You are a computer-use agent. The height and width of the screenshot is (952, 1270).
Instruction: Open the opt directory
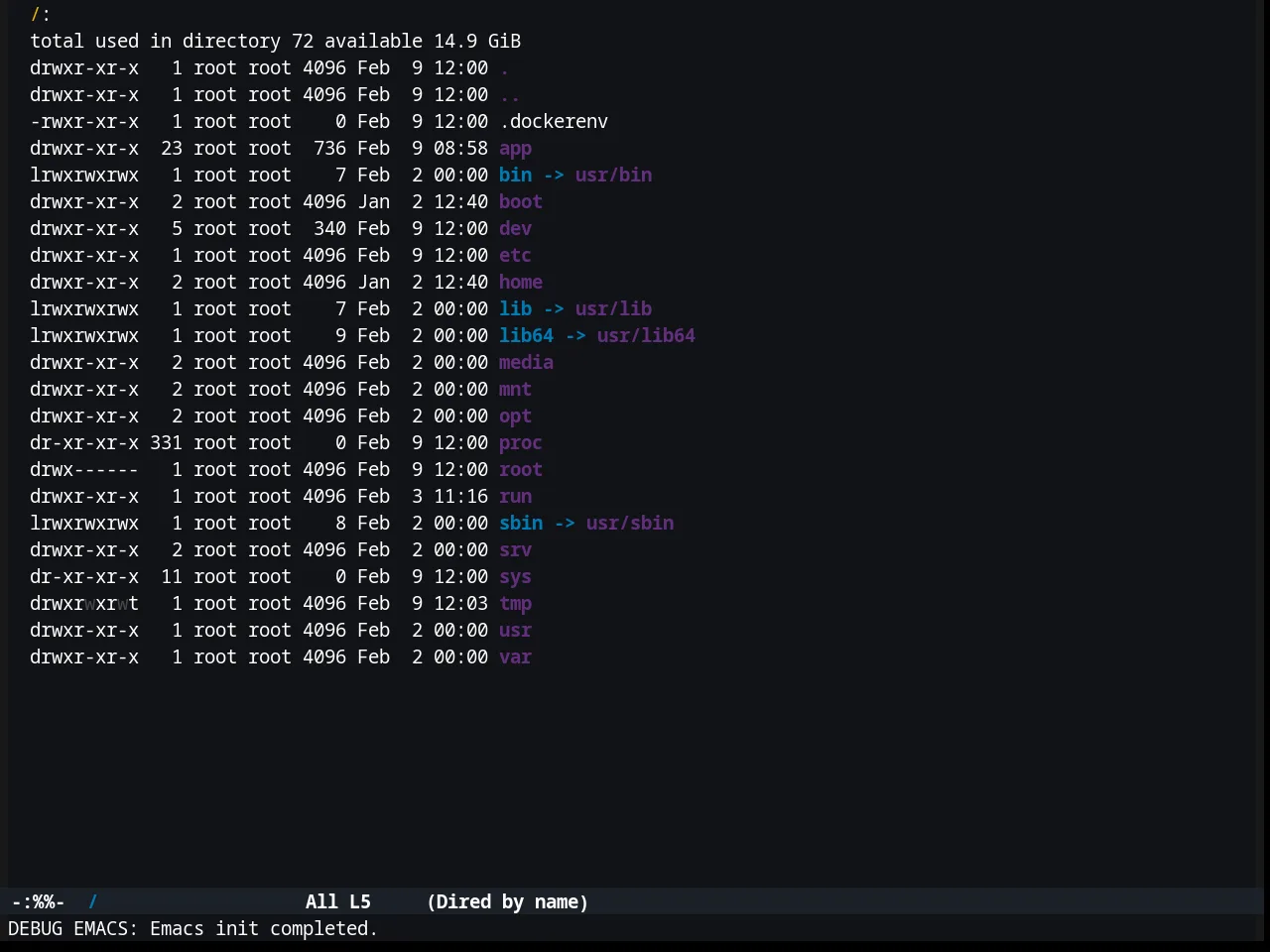click(515, 416)
